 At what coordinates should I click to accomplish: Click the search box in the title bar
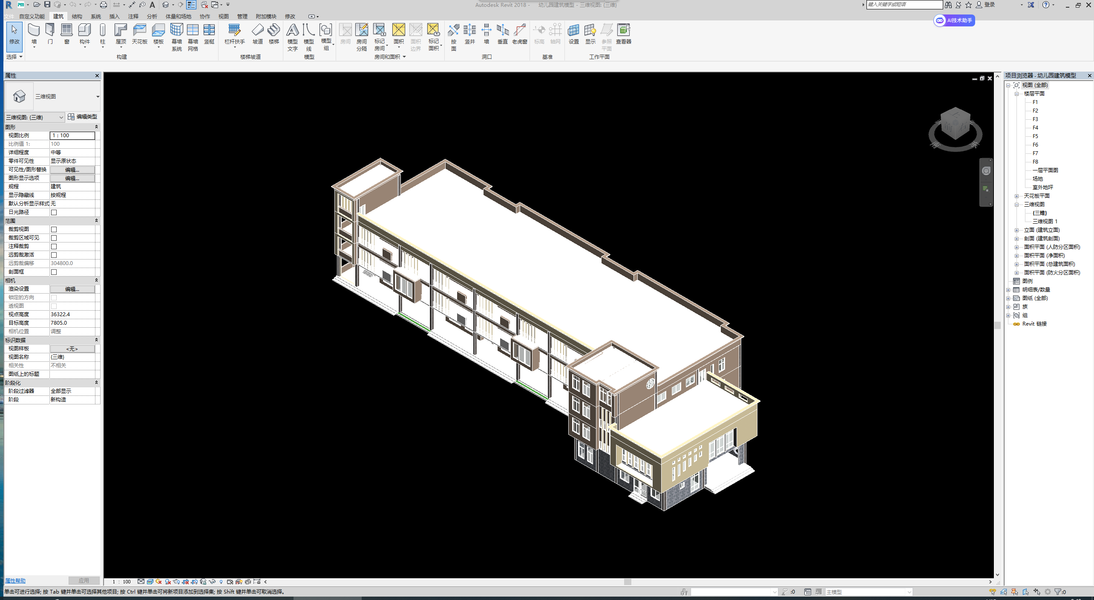coord(904,4)
